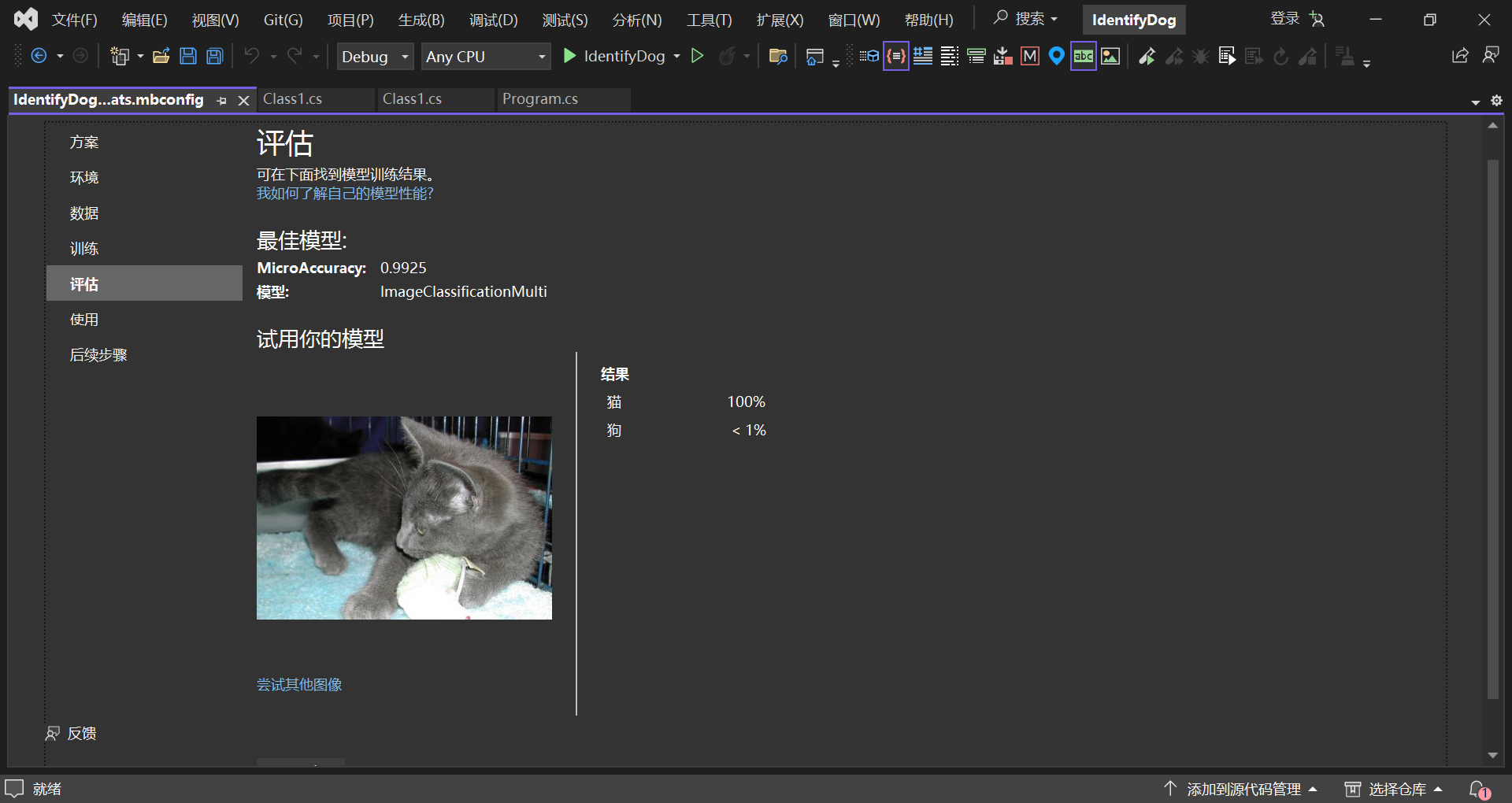Screen dimensions: 1512x803
Task: Click the vertical scrollbar thumb
Action: pyautogui.click(x=1492, y=429)
